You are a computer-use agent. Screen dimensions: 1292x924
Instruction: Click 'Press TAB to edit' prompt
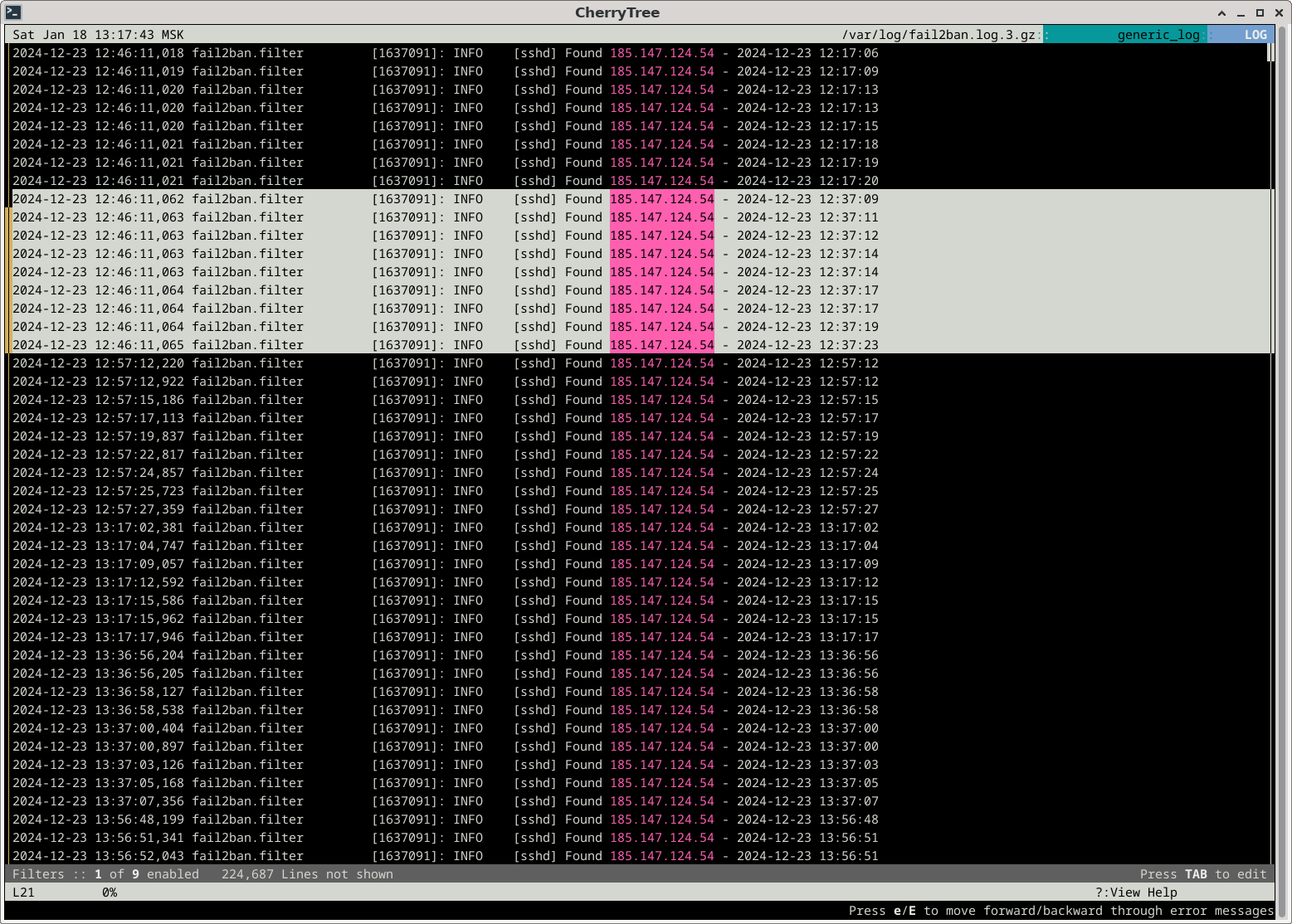coord(1202,874)
